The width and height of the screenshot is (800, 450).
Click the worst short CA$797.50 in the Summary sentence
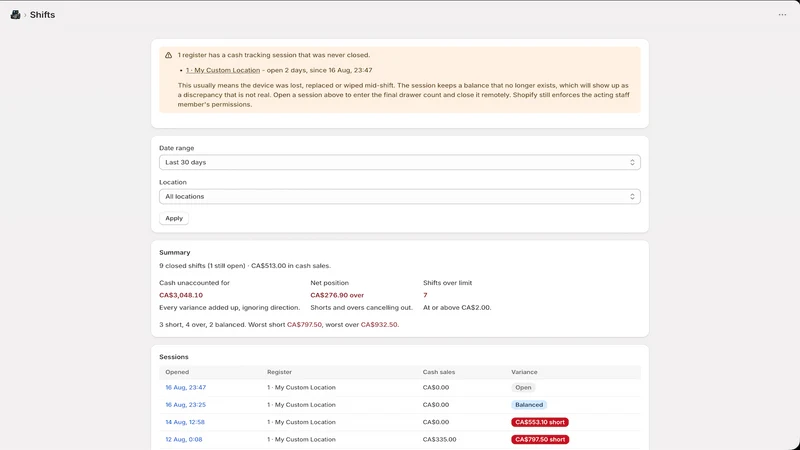pos(305,324)
